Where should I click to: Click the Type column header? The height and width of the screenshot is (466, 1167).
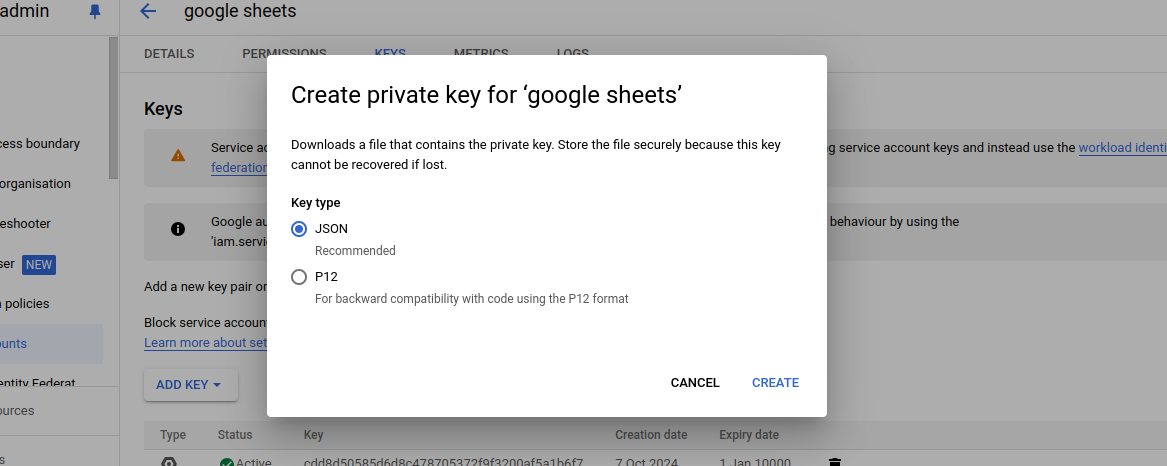point(173,435)
